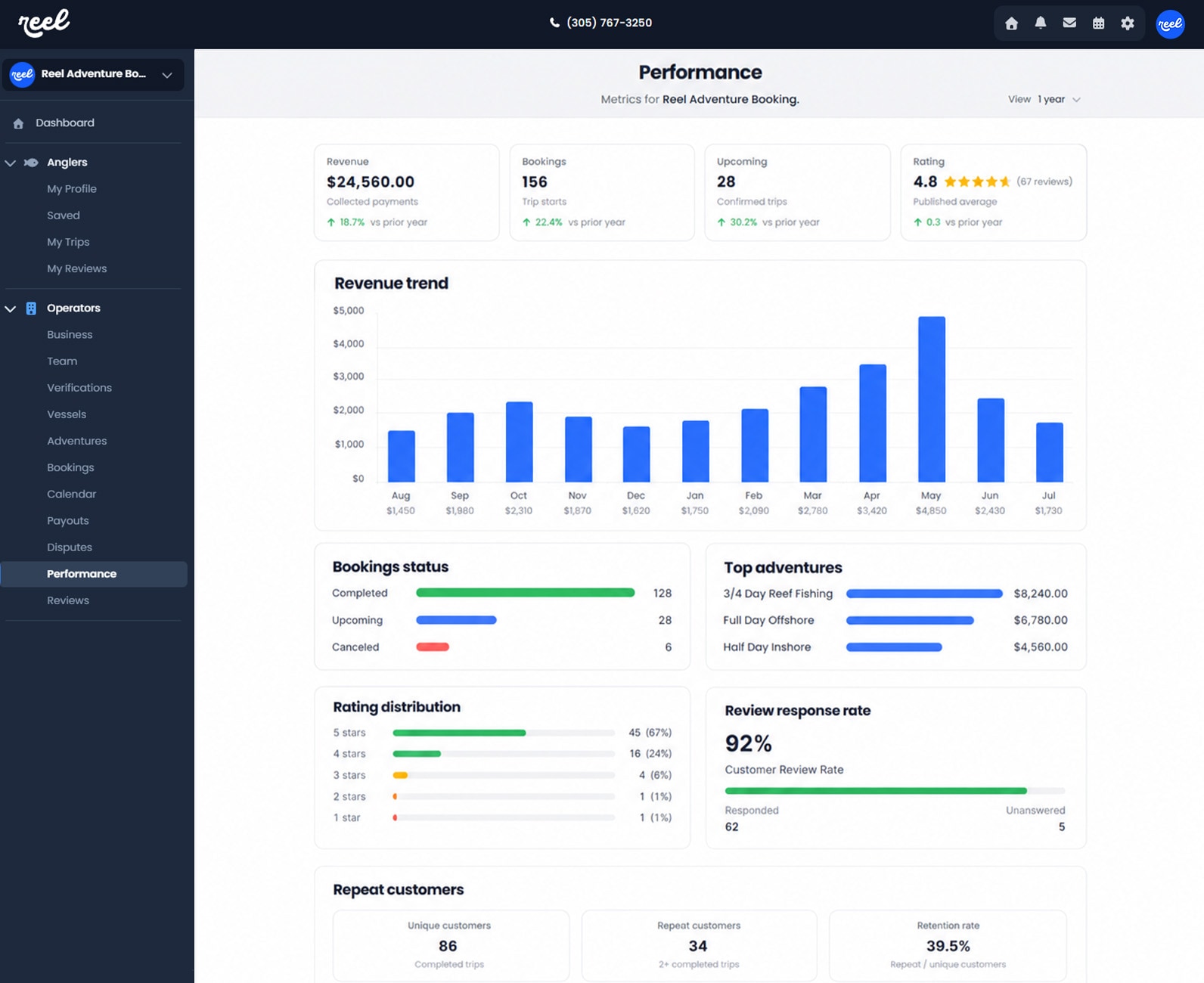
Task: Open Saved in sidebar
Action: point(64,216)
